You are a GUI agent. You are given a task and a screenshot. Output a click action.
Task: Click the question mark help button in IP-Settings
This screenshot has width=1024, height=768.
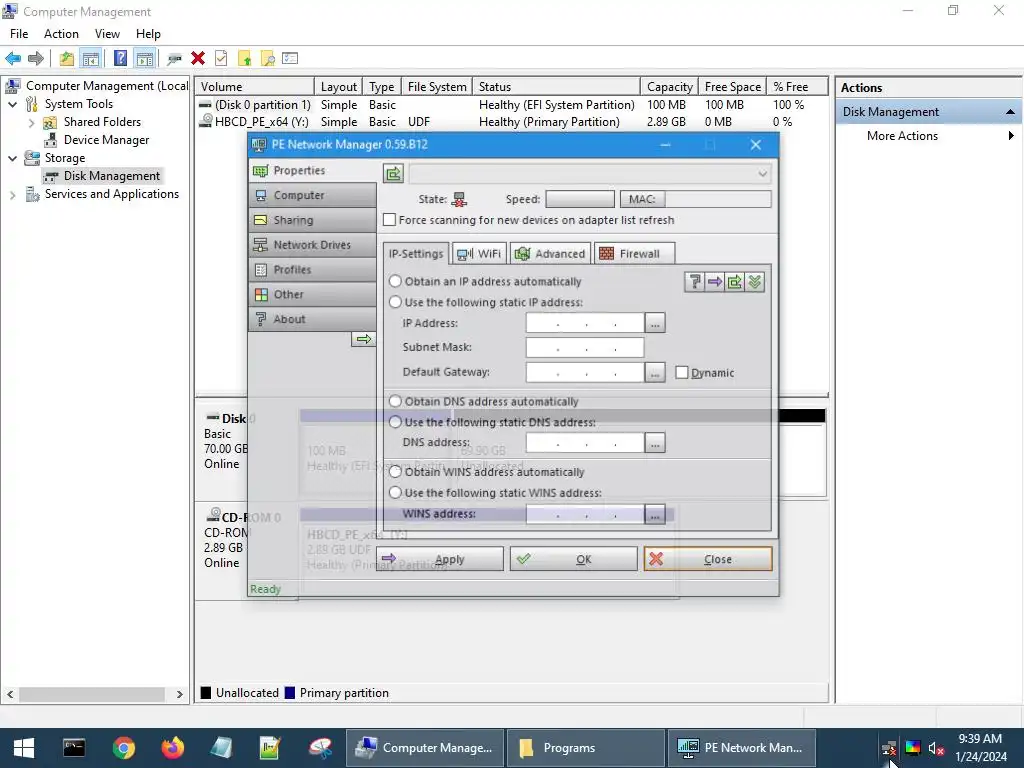[695, 281]
